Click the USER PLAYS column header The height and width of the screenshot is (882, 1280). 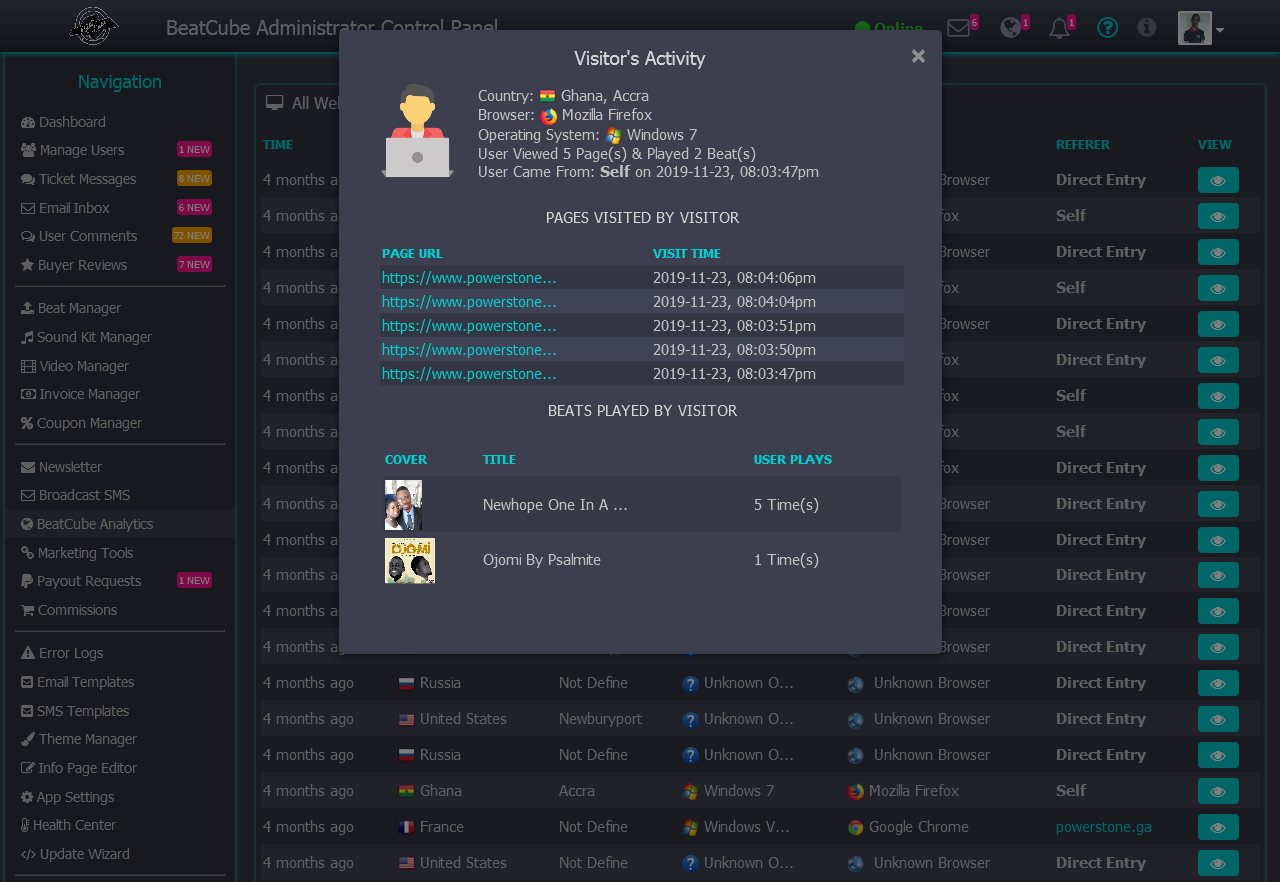(x=793, y=459)
